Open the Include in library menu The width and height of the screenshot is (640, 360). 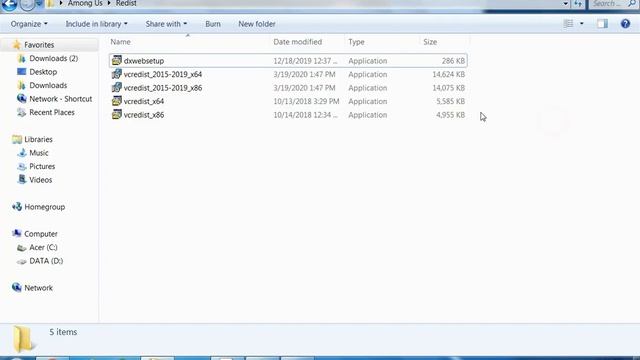pyautogui.click(x=96, y=24)
